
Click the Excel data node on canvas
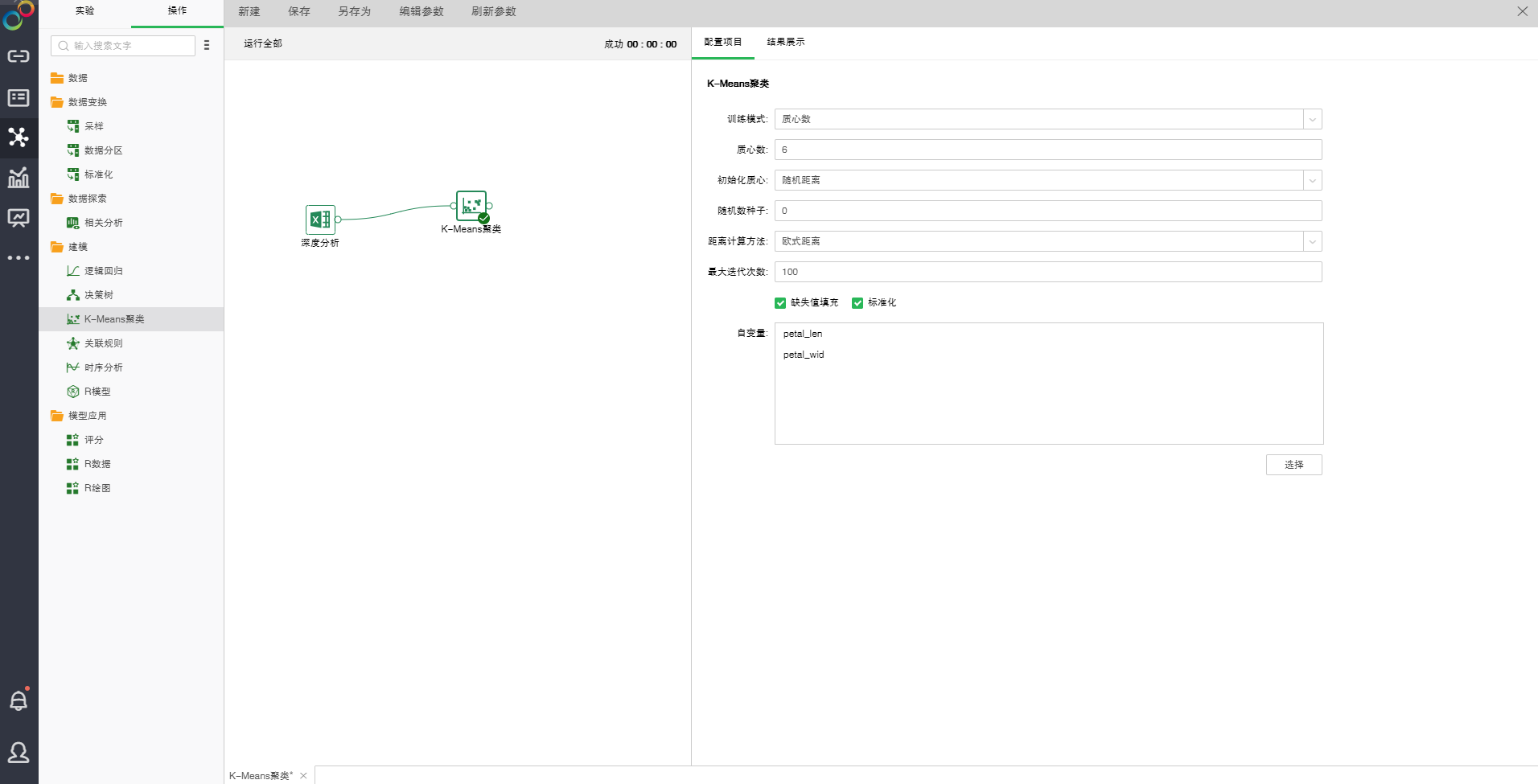tap(320, 220)
